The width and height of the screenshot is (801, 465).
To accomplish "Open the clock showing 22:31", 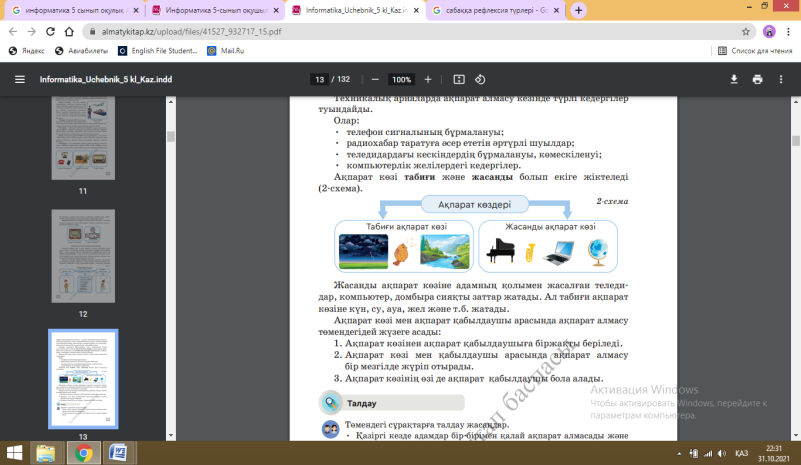I will tap(773, 453).
